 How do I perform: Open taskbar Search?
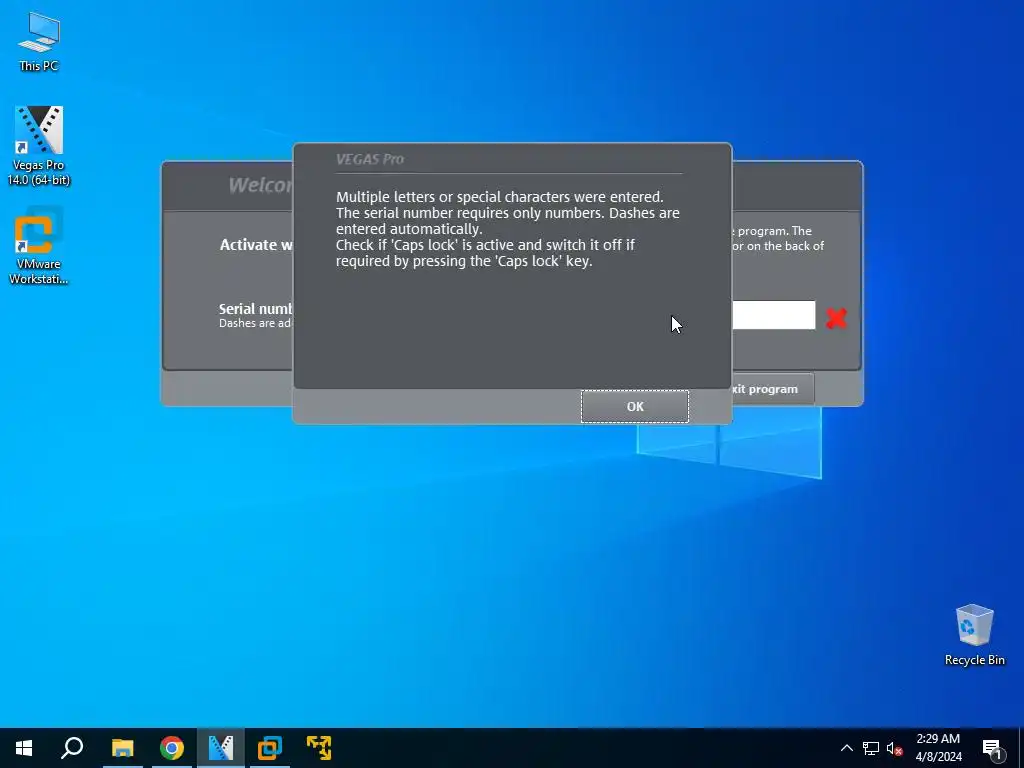(x=72, y=748)
